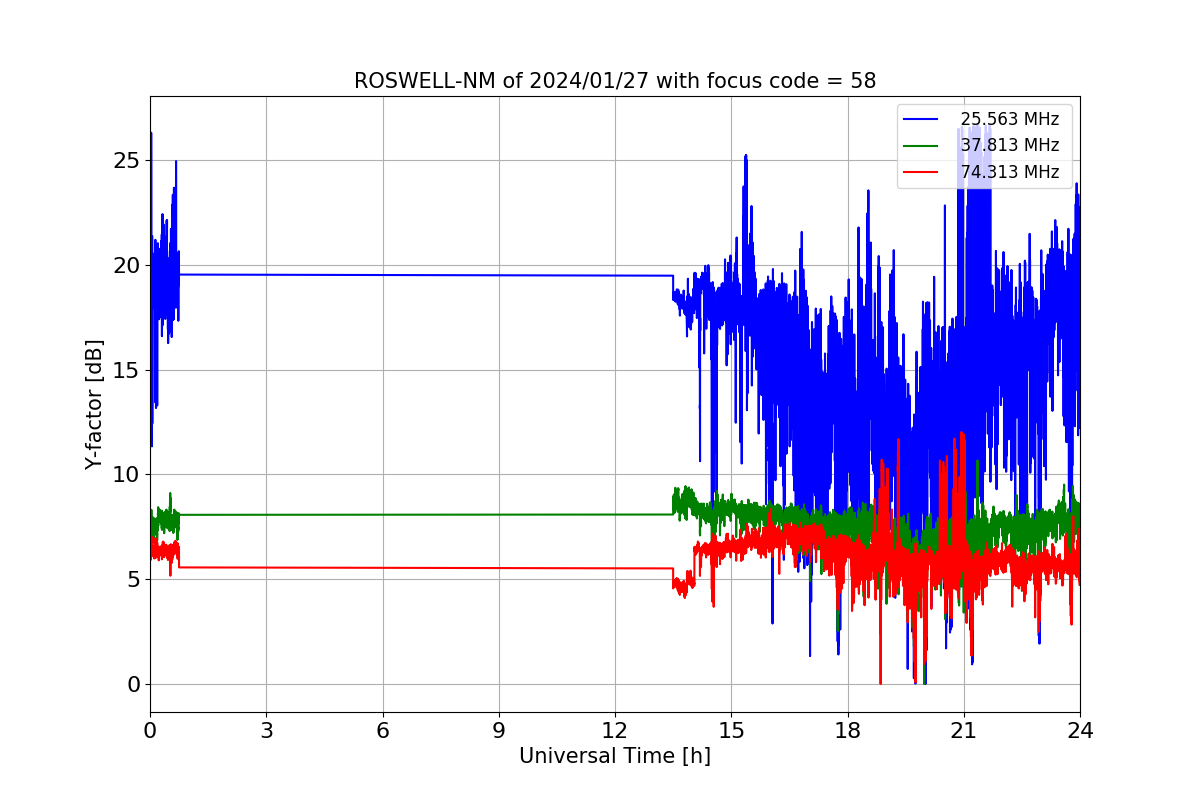Click the green legend line sample
Screen dimensions: 1200x800
(921, 146)
